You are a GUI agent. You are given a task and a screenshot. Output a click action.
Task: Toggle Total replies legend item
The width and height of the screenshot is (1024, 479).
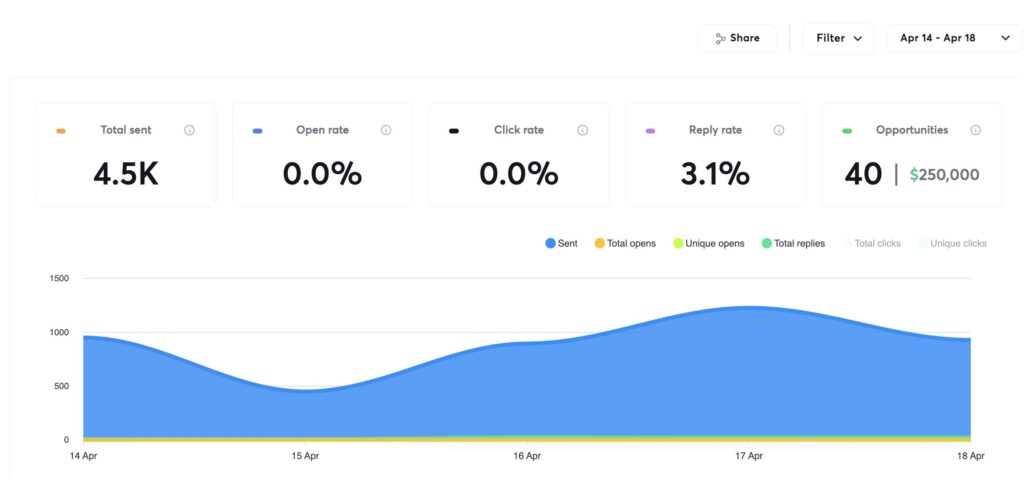pos(793,243)
